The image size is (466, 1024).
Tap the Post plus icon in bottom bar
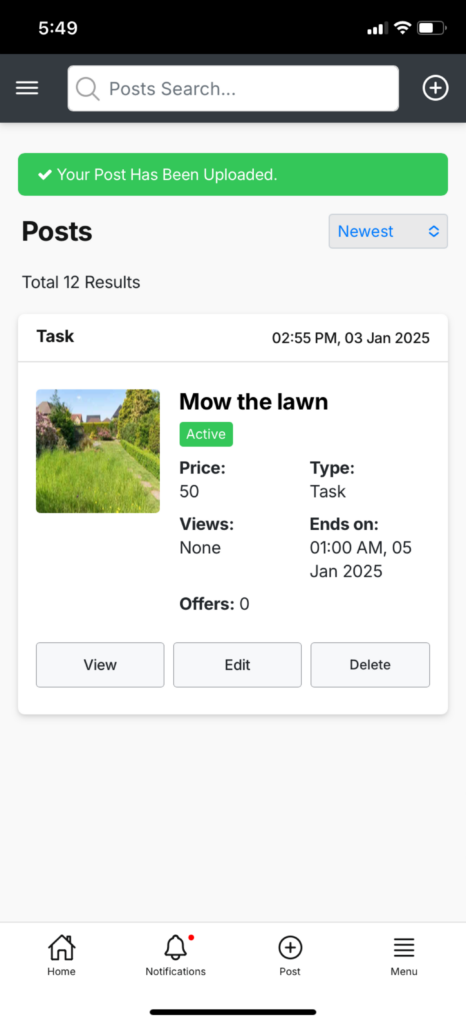[x=290, y=947]
